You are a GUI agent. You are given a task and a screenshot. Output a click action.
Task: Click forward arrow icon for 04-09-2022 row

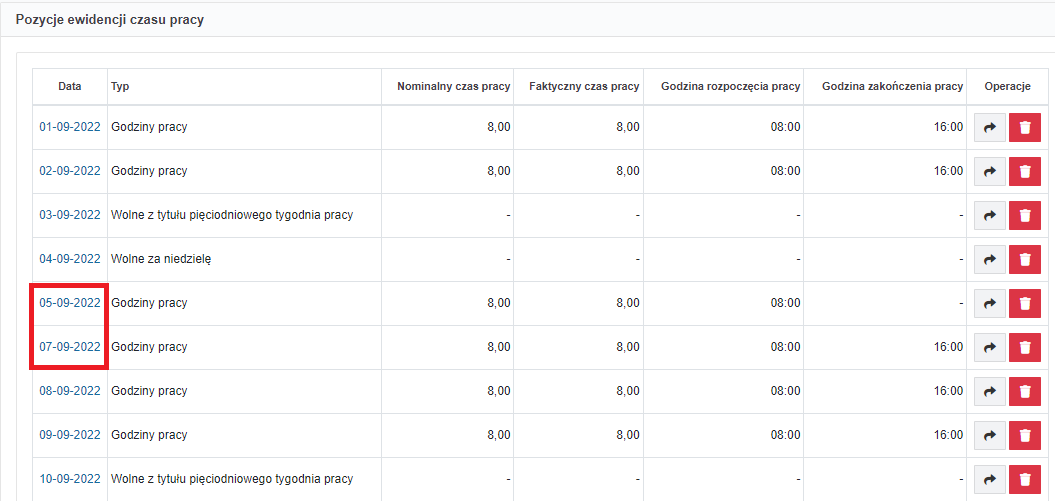(990, 259)
